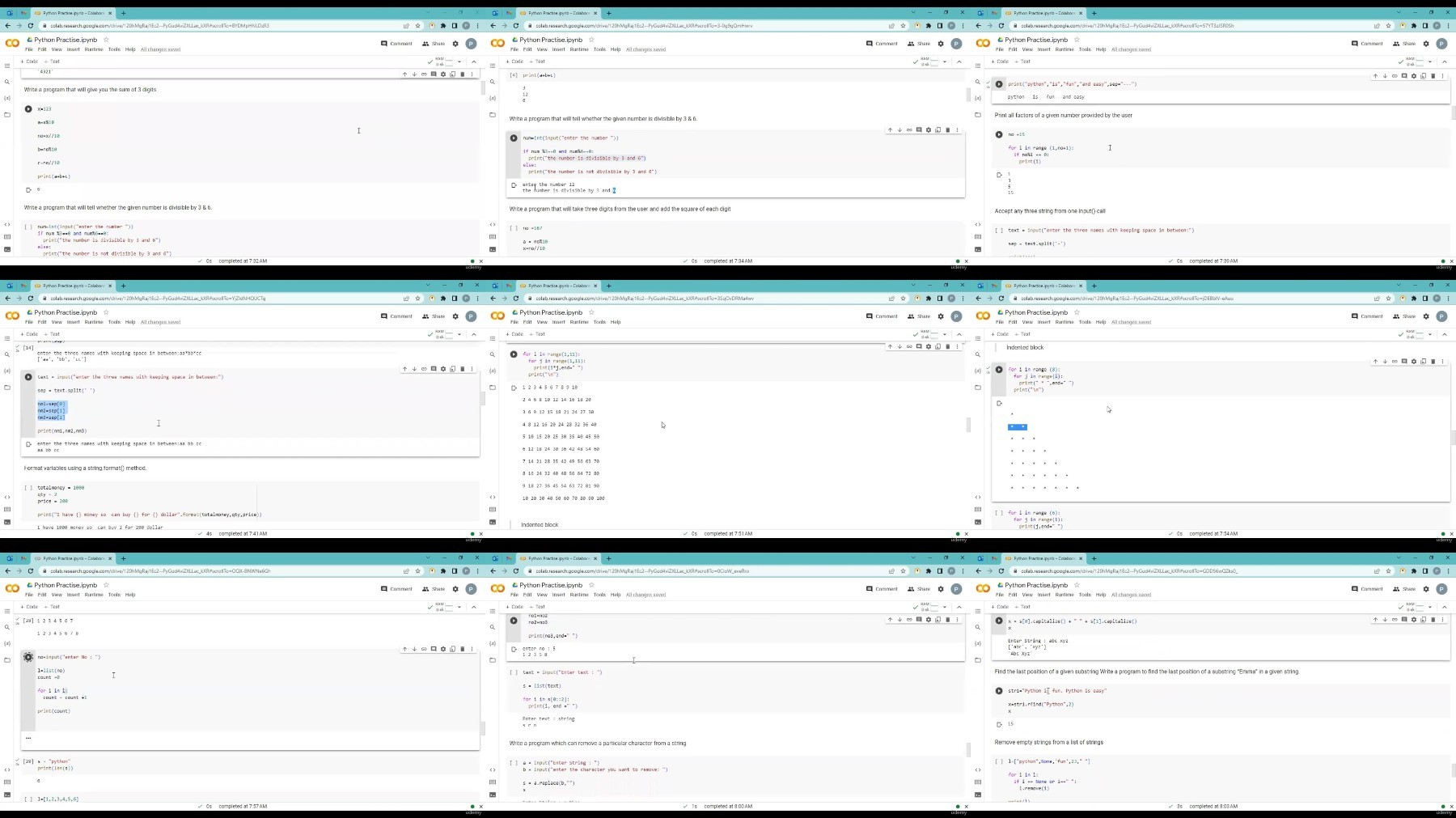
Task: Expand RAM Disk dropdown in the 8:00 AM window
Action: (x=945, y=607)
